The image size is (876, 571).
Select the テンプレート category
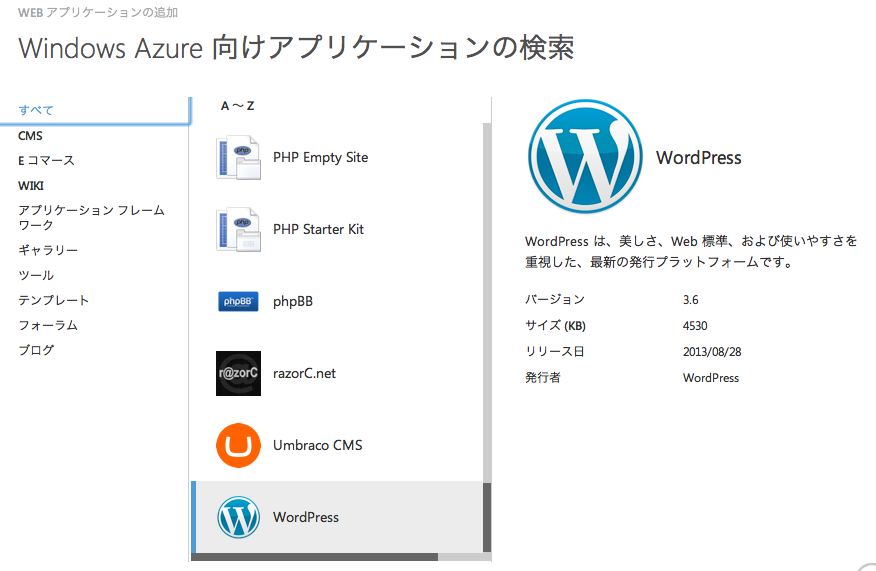[x=54, y=301]
